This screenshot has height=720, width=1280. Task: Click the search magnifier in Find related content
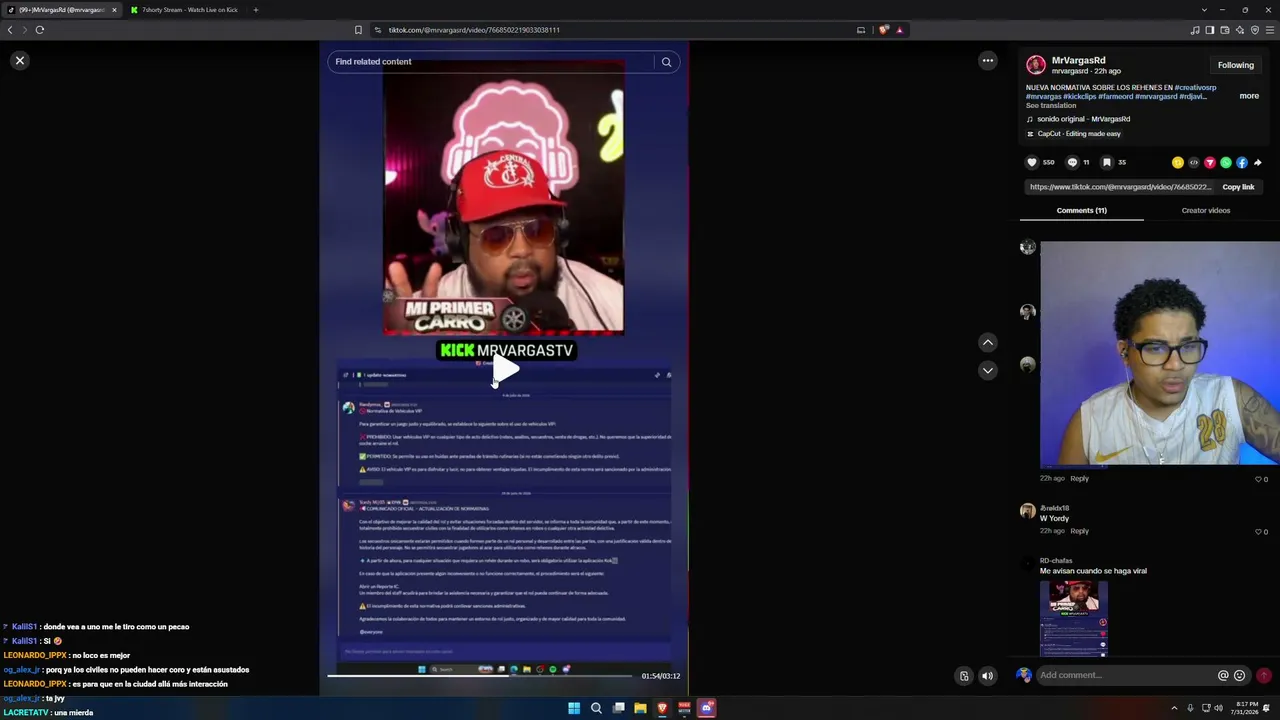(666, 62)
